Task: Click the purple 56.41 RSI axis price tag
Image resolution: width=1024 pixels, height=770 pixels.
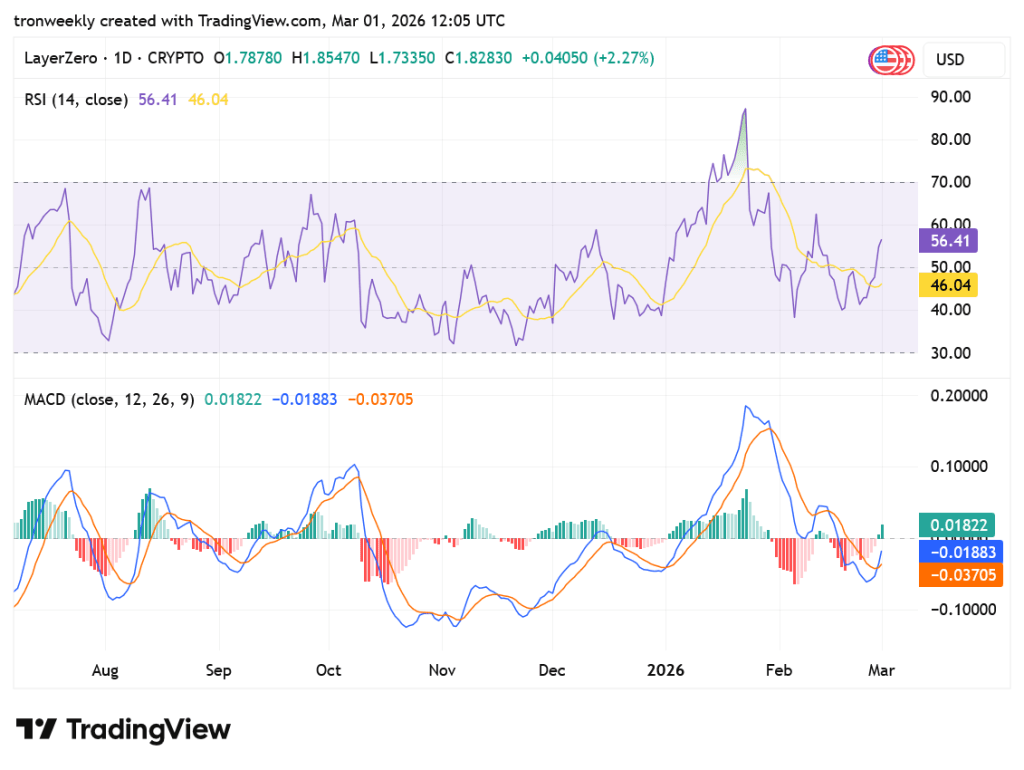Action: (948, 240)
